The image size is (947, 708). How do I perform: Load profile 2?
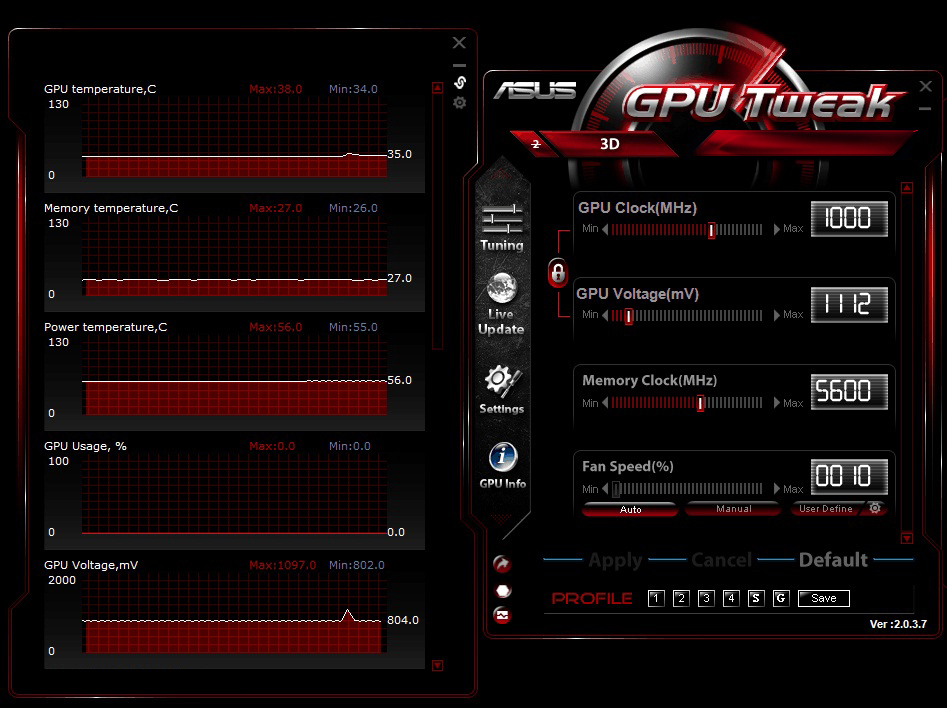point(681,598)
